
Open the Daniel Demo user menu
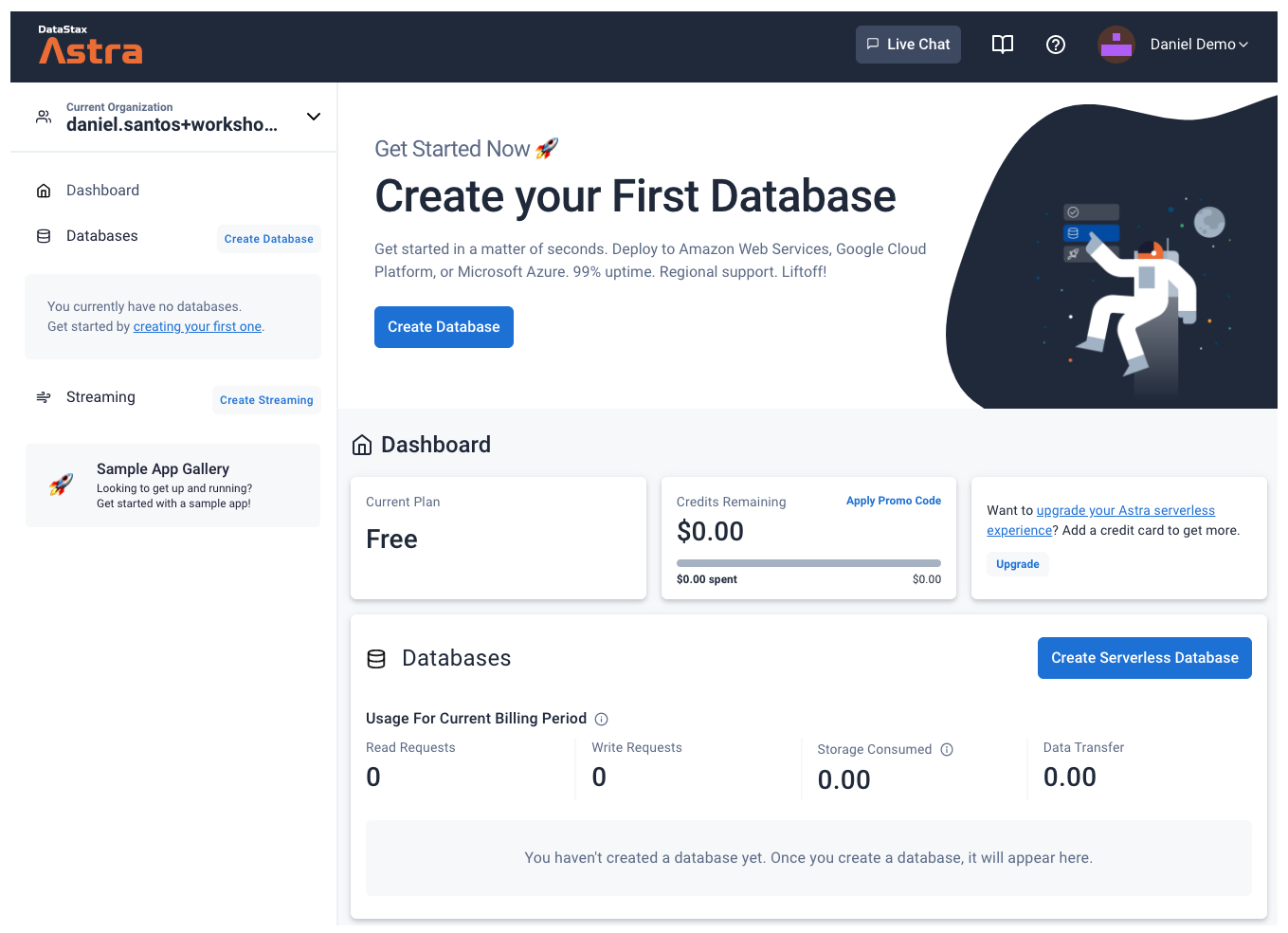(x=1199, y=45)
